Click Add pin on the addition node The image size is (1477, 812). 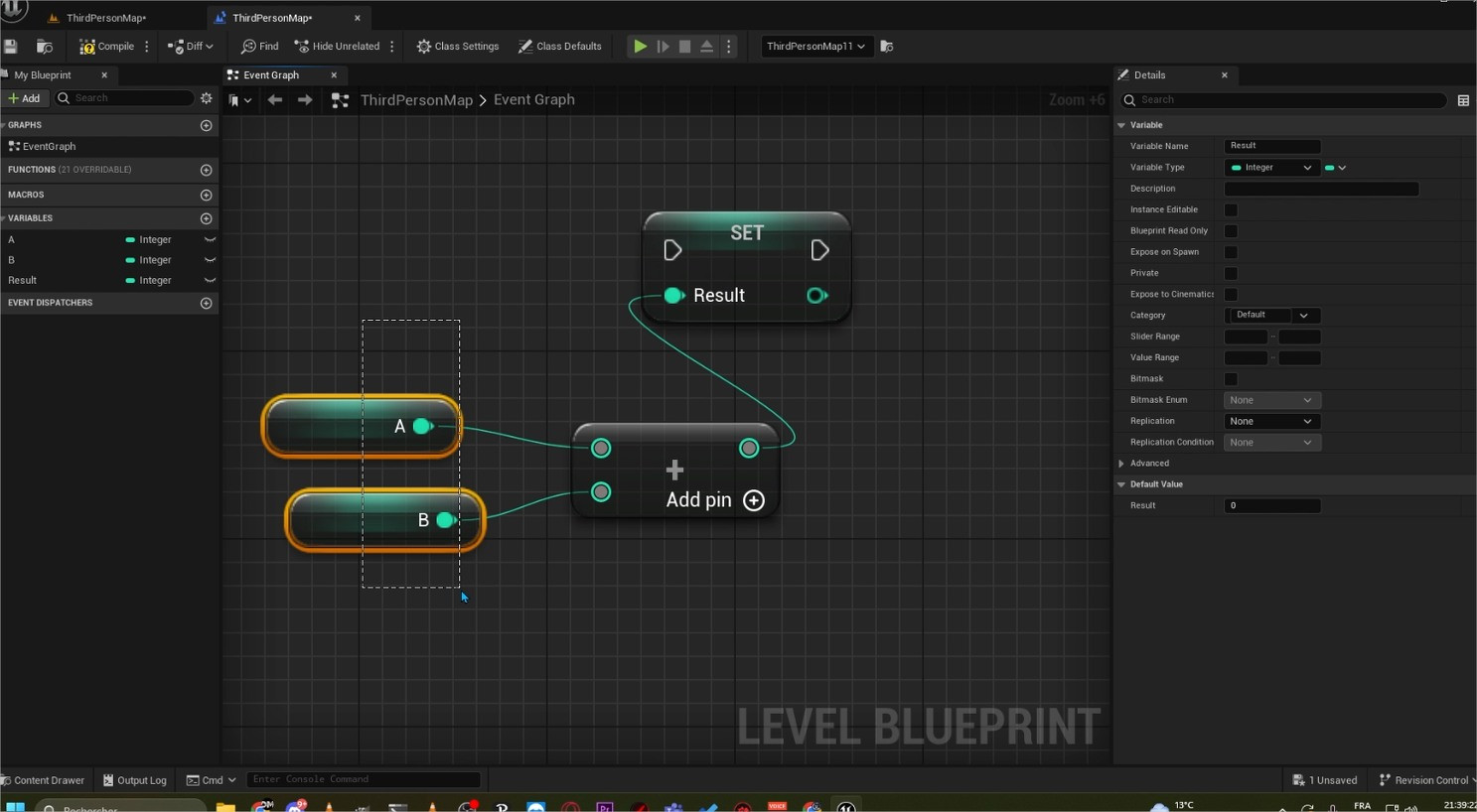(754, 500)
